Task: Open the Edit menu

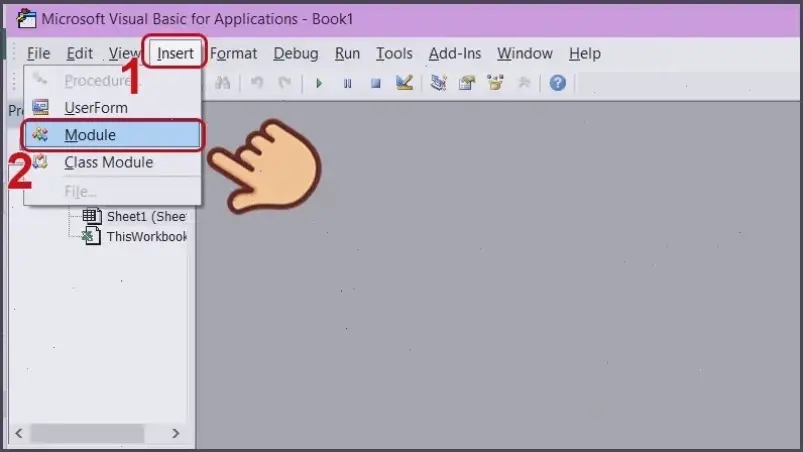Action: click(x=79, y=53)
